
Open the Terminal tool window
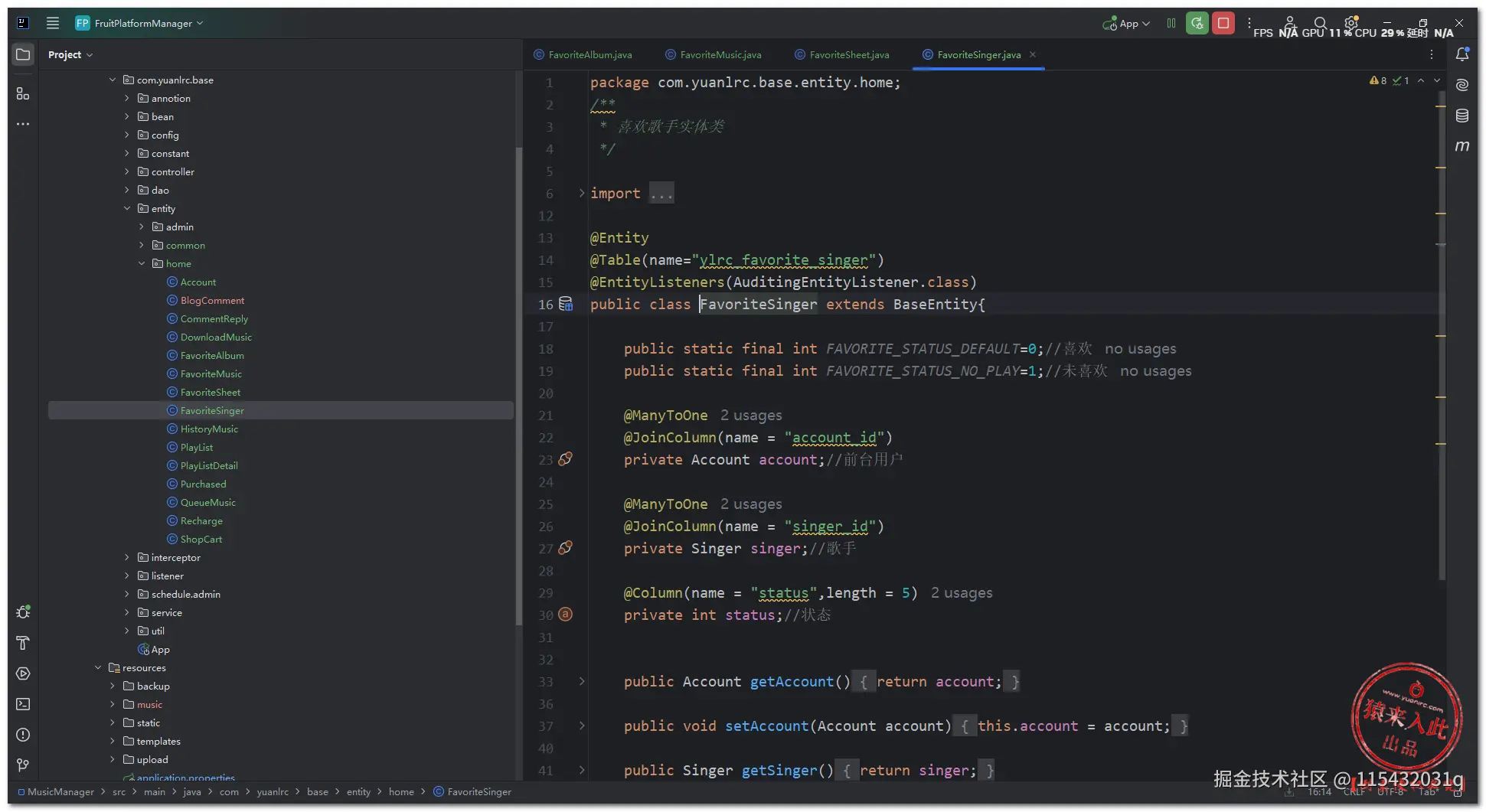(x=23, y=704)
